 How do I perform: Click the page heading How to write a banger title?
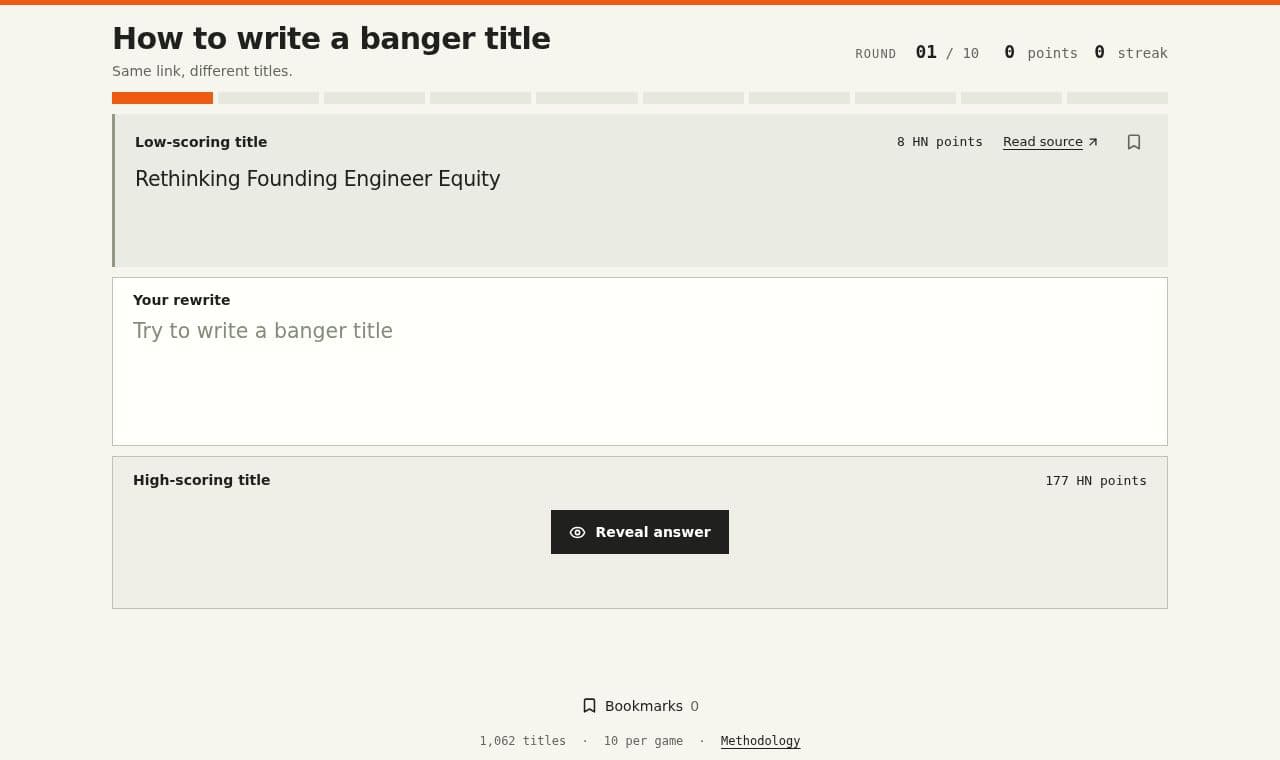pos(331,38)
